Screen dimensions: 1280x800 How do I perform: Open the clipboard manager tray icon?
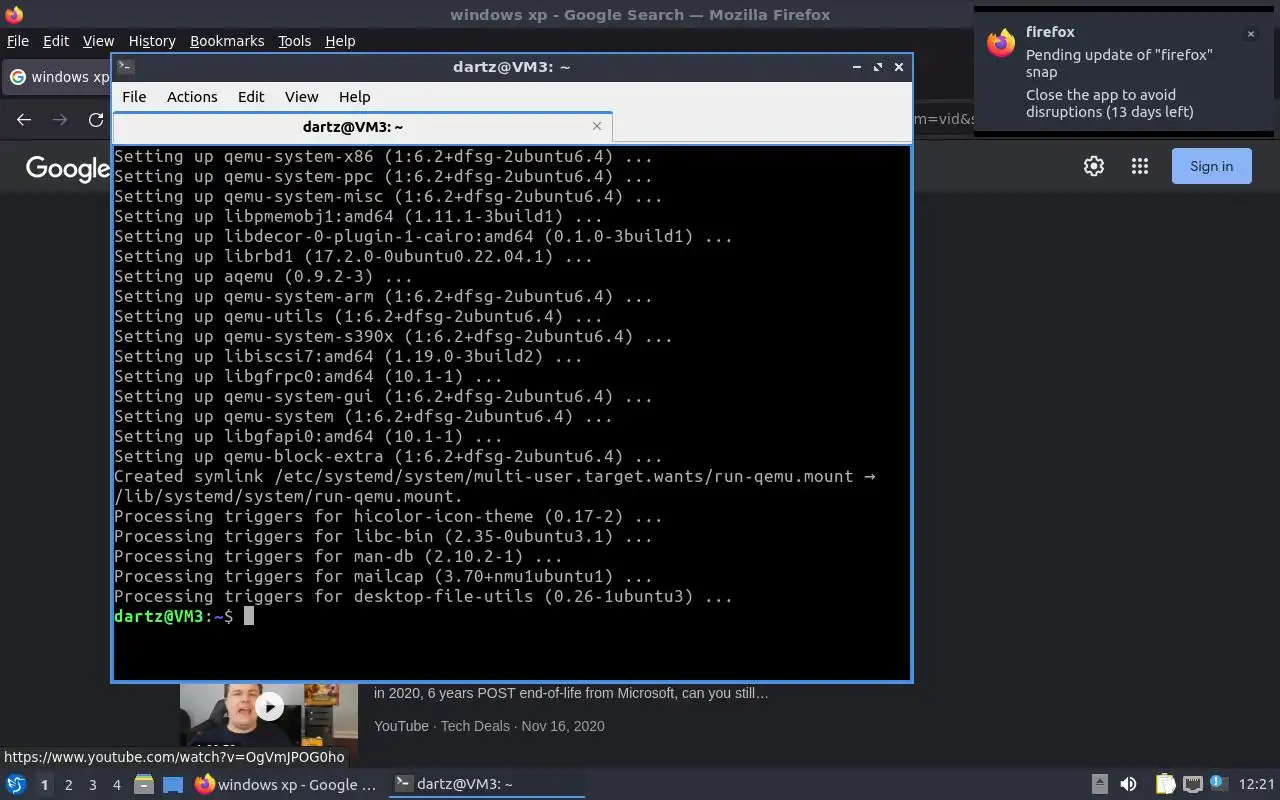click(1165, 784)
